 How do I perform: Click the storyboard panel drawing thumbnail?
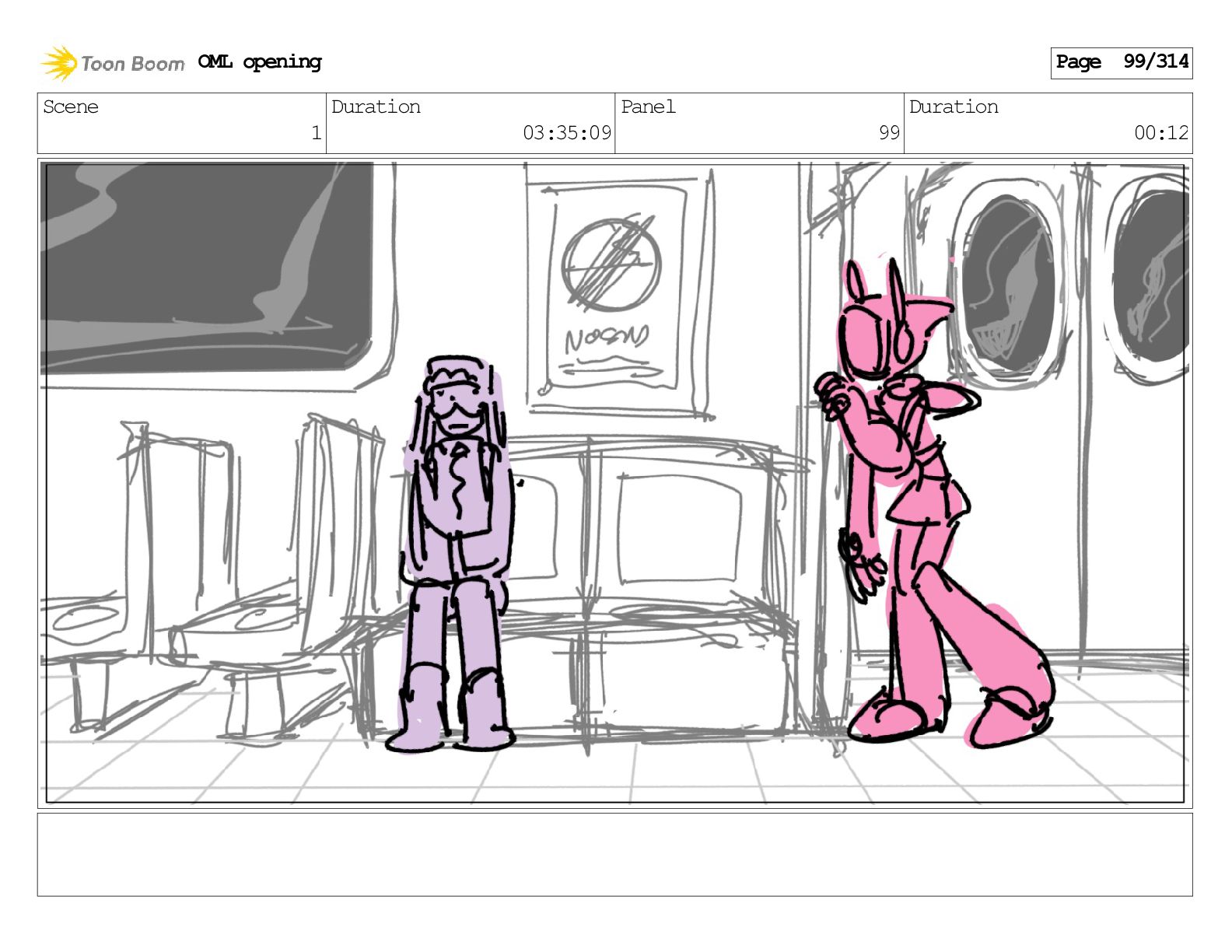coord(615,483)
